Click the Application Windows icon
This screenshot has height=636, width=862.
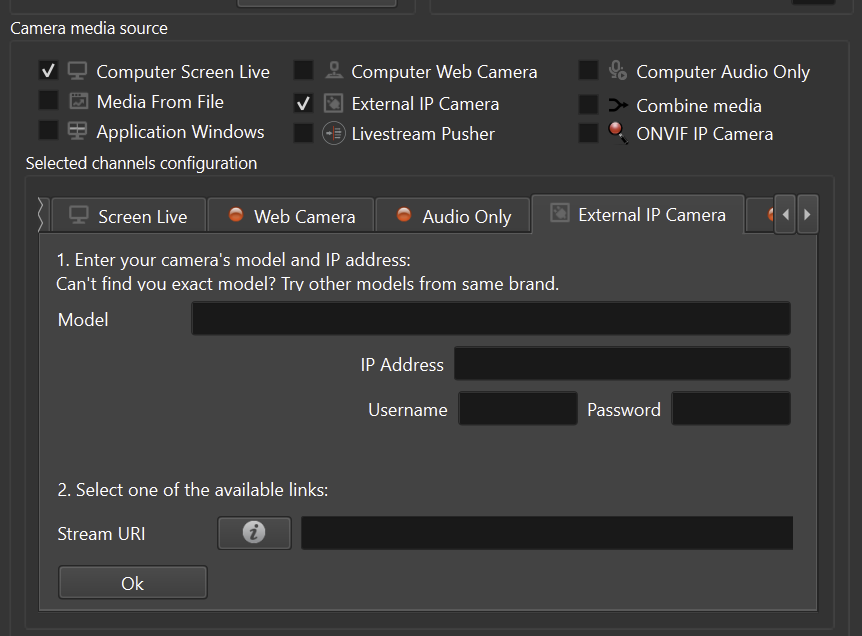coord(77,131)
